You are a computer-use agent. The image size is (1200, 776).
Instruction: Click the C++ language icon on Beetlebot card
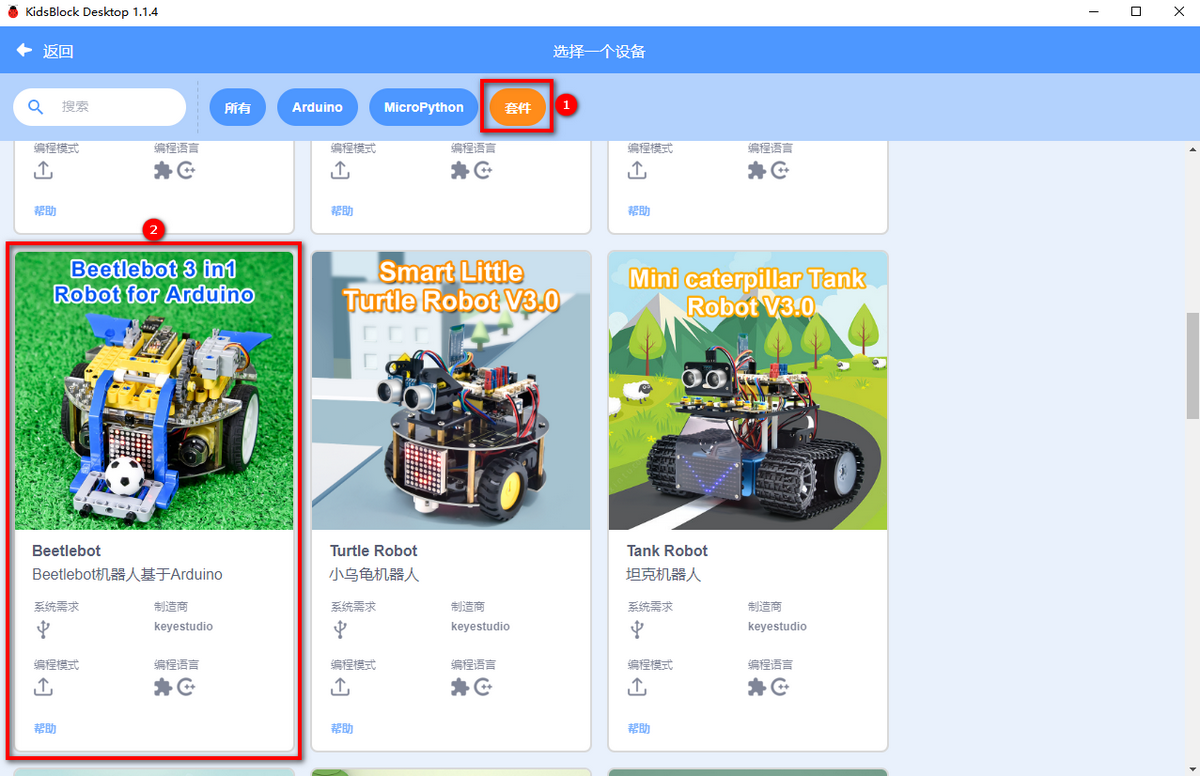pyautogui.click(x=187, y=687)
